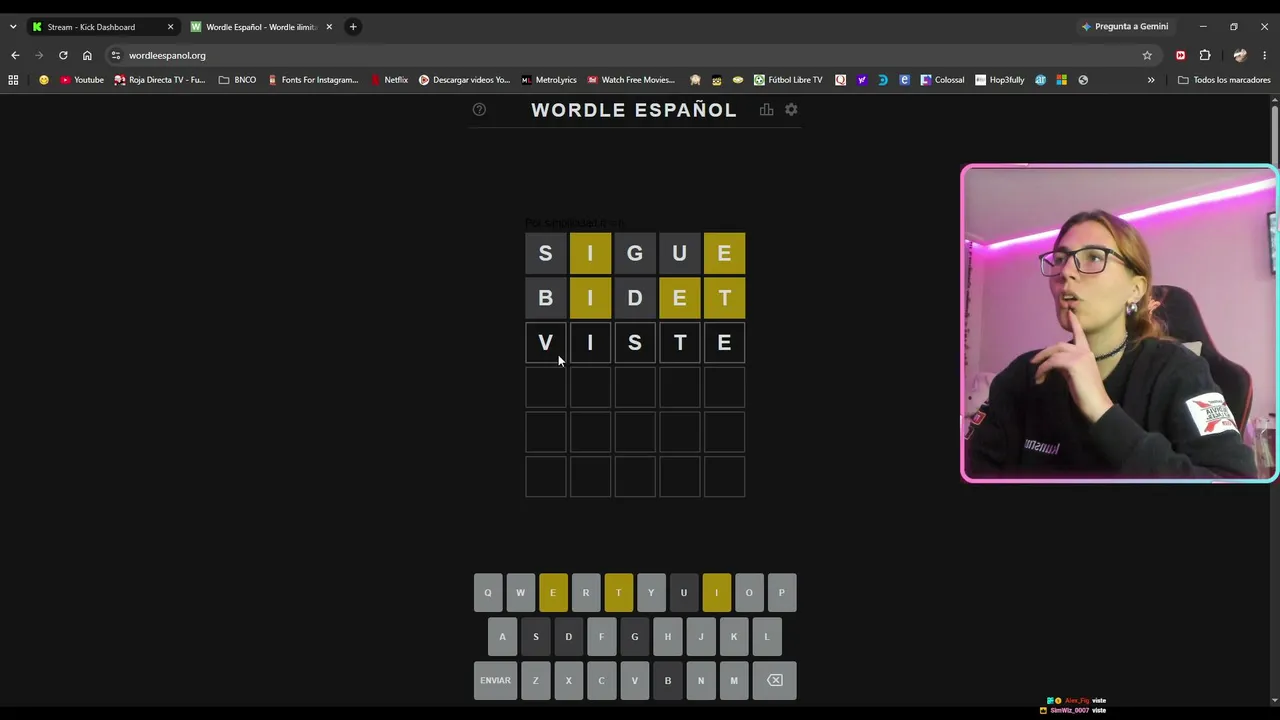Open the BNCO bookmarks folder

pos(237,80)
